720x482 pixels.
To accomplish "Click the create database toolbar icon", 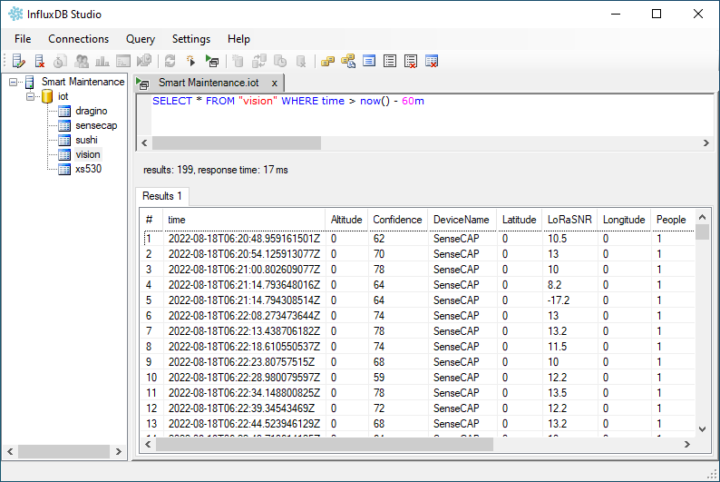I will point(238,61).
